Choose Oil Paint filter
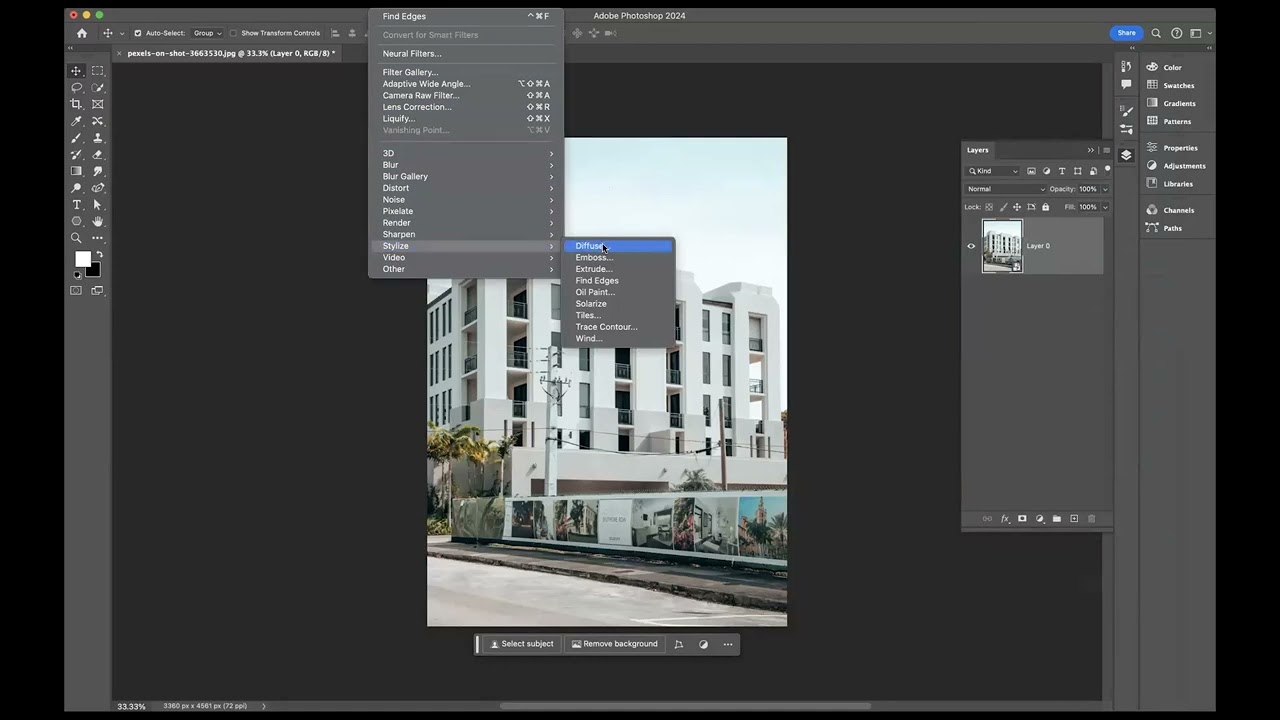This screenshot has width=1280, height=720. coord(619,292)
